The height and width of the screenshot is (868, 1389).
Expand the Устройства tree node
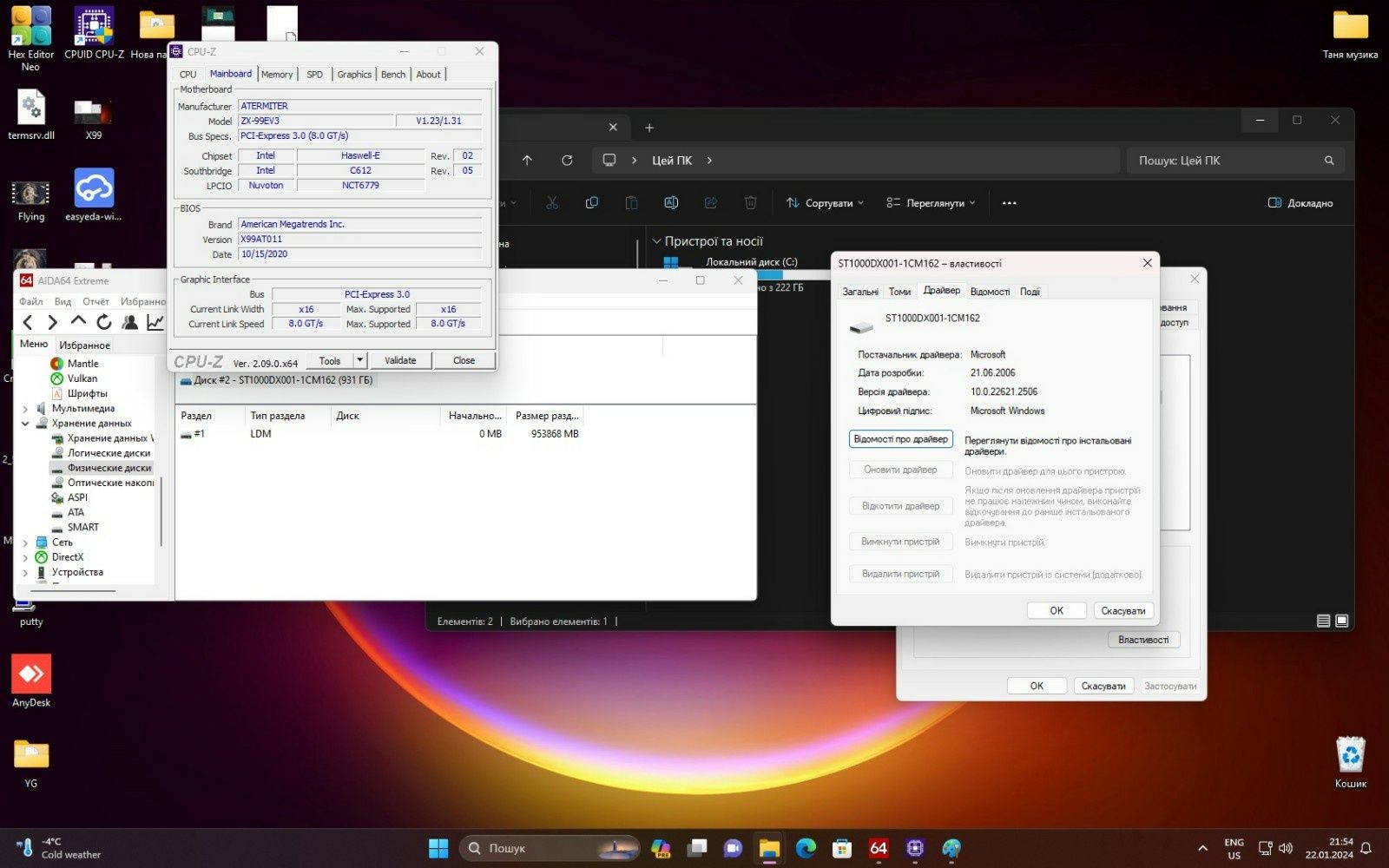(25, 572)
